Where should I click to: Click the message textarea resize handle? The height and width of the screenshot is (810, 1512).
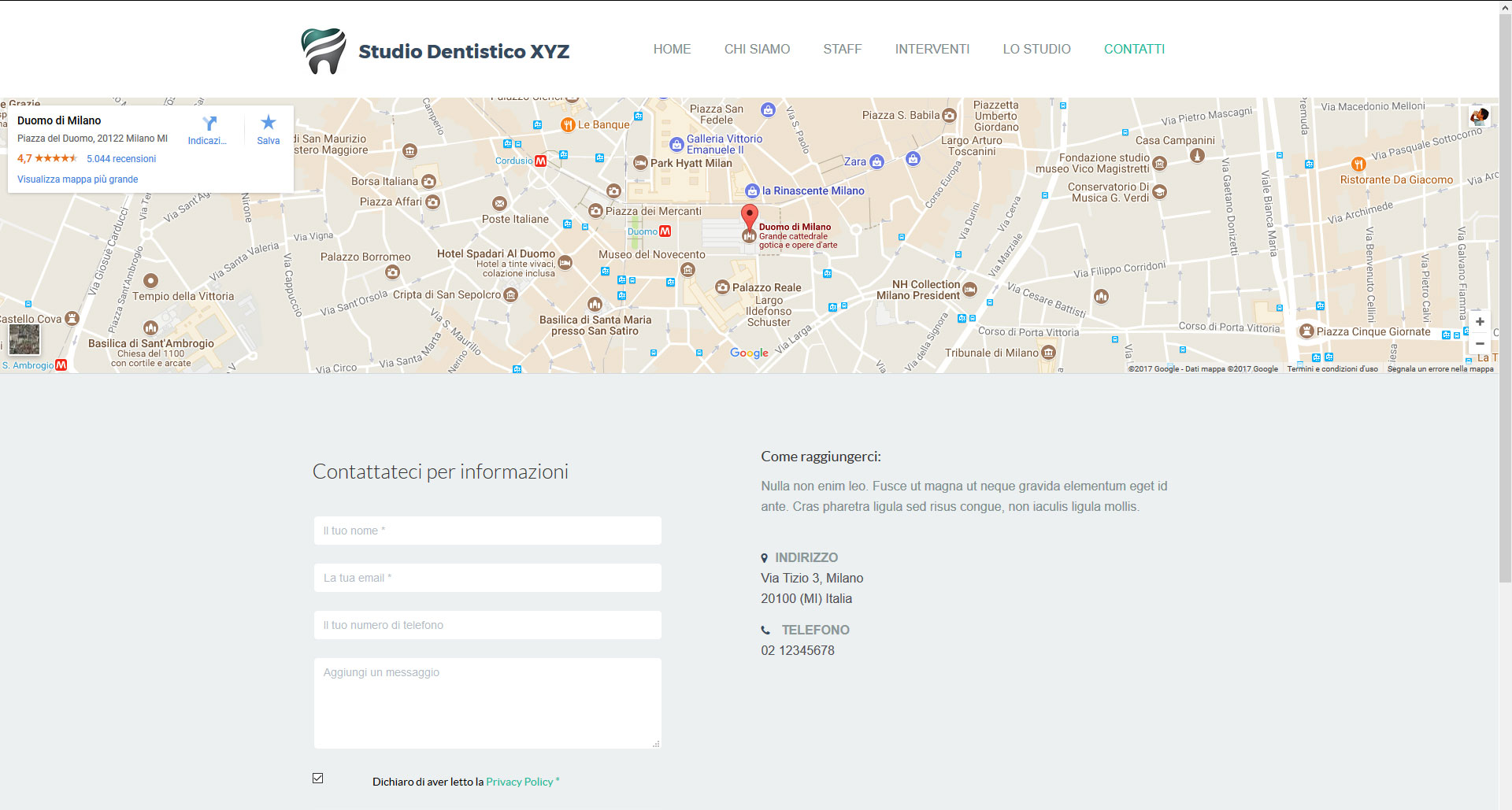coord(656,743)
